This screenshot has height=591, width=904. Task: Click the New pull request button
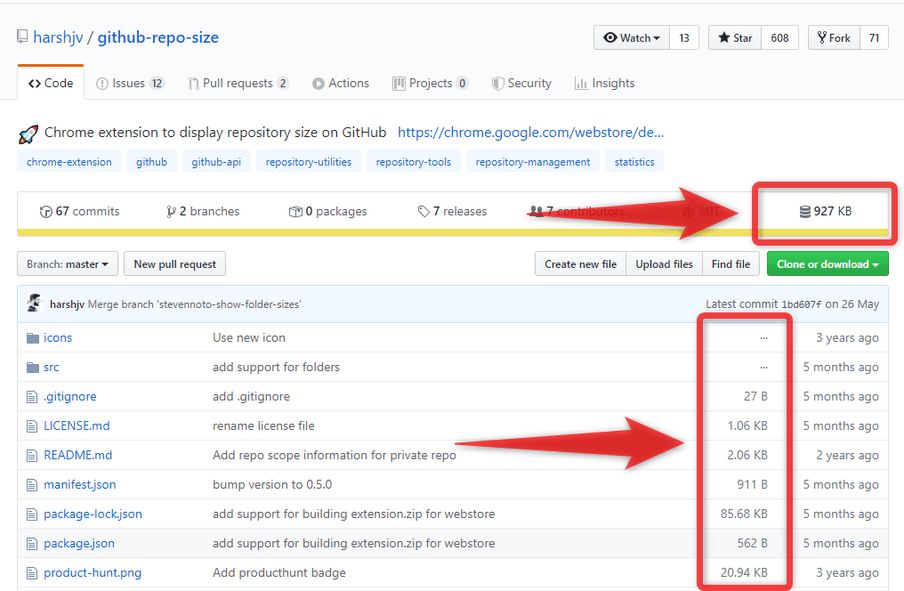click(x=175, y=264)
